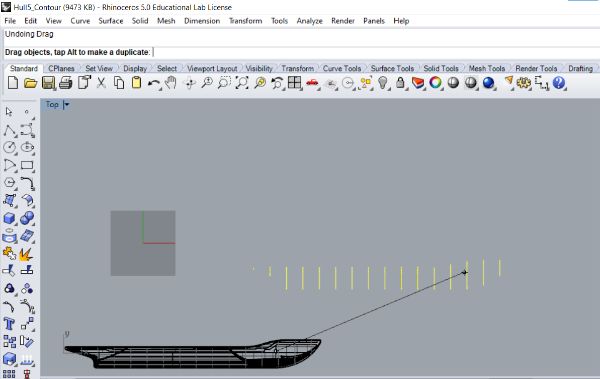Image resolution: width=600 pixels, height=379 pixels.
Task: Open Options with the gear icon
Action: pyautogui.click(x=523, y=83)
